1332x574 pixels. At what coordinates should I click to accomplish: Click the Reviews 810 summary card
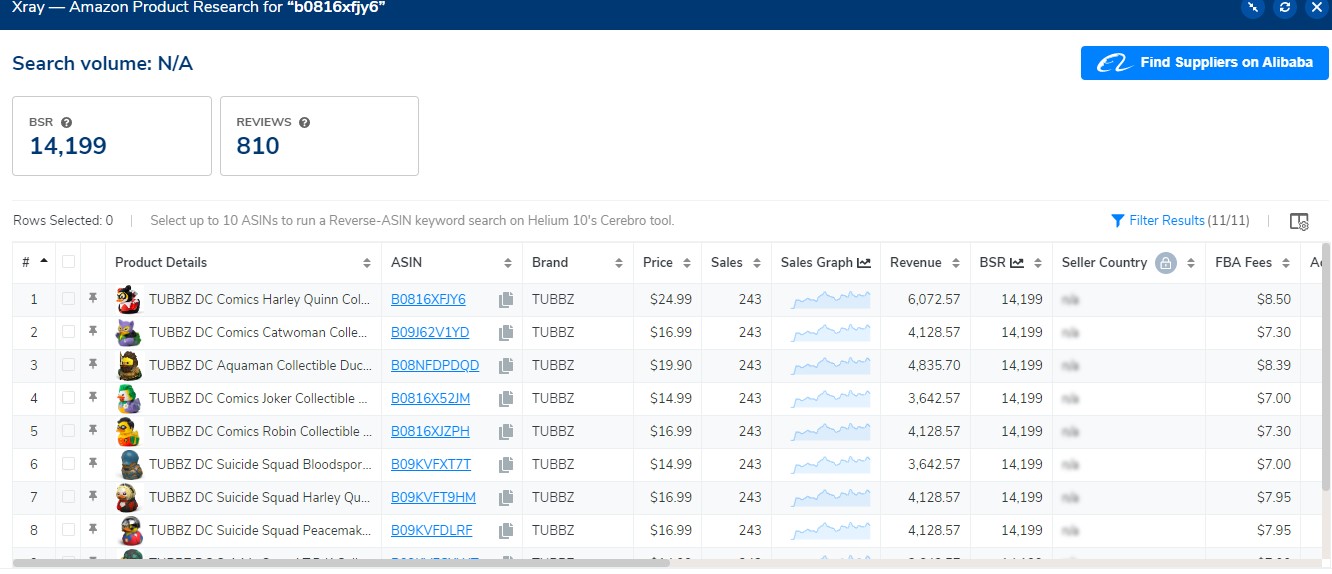click(319, 136)
